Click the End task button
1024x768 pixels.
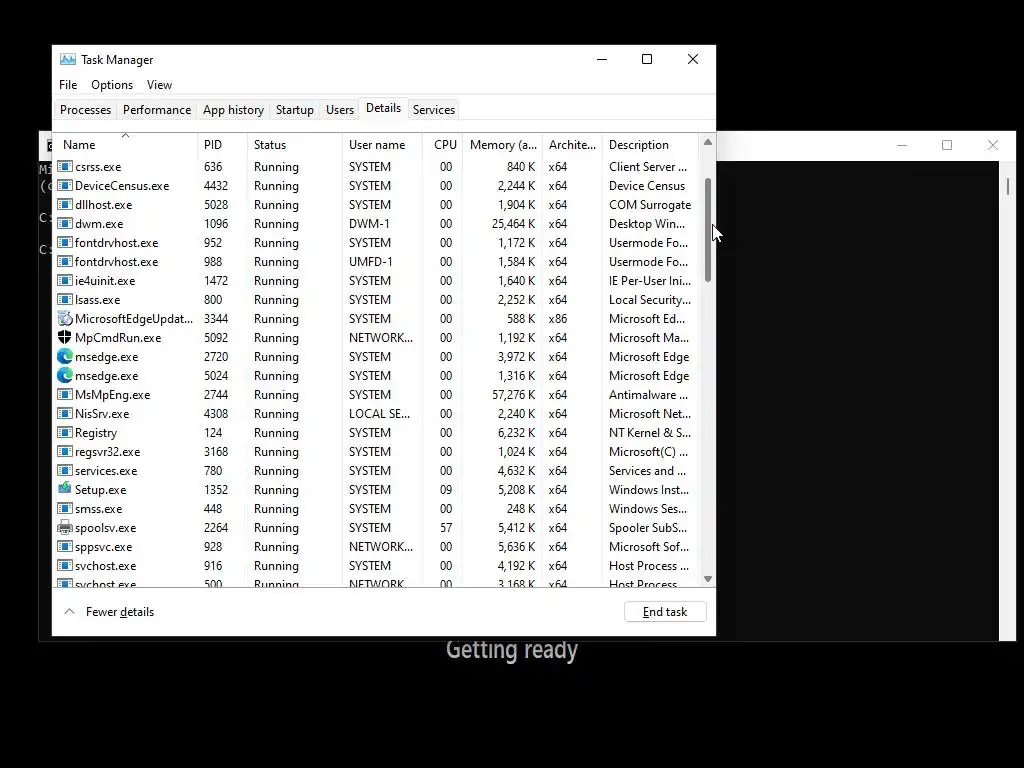point(665,612)
